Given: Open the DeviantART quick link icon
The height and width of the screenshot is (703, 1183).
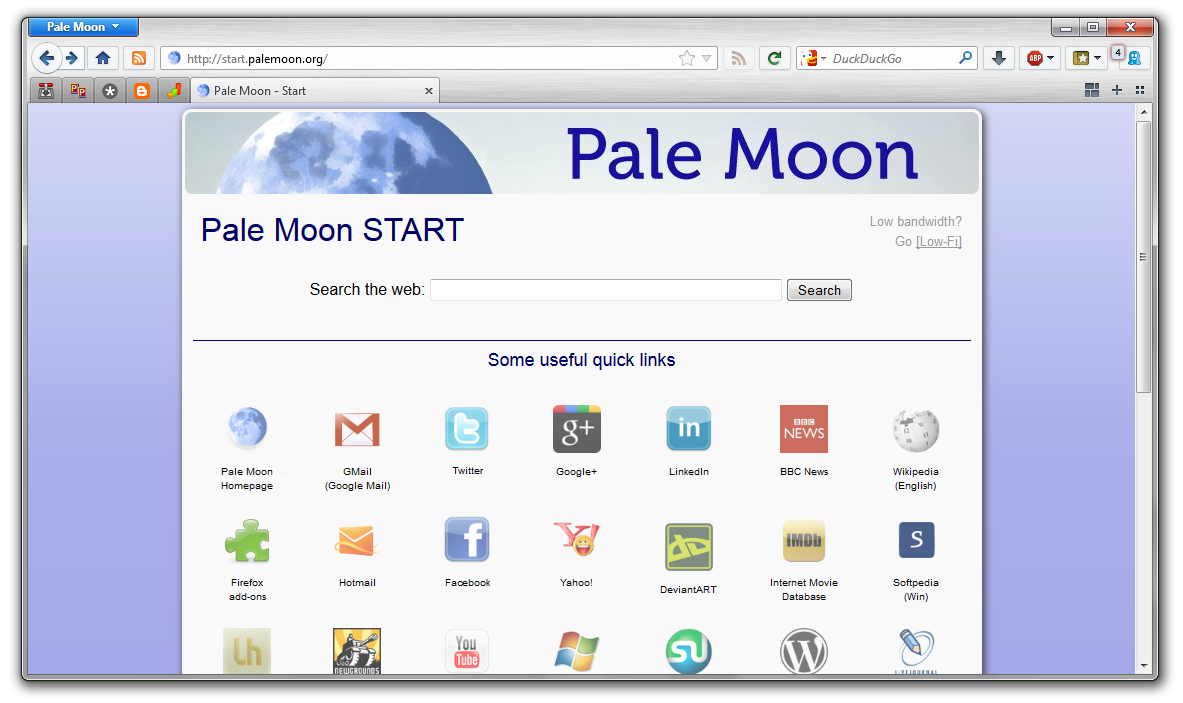Looking at the screenshot, I should point(688,547).
